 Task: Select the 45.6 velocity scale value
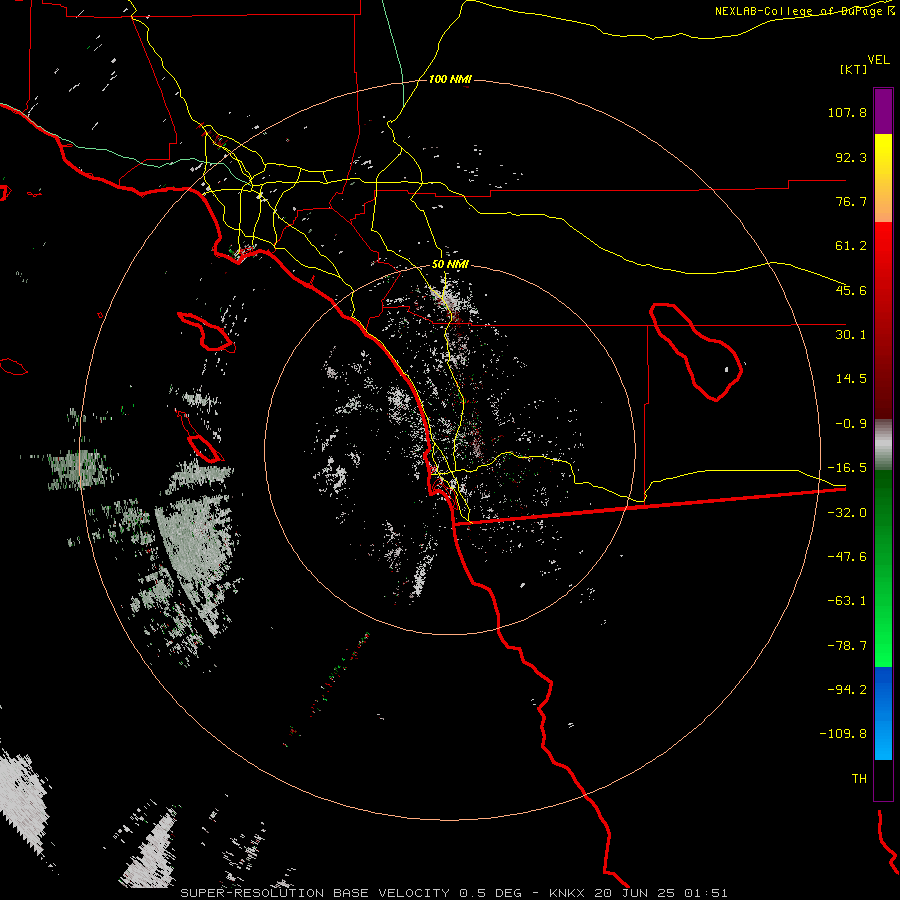tap(851, 290)
